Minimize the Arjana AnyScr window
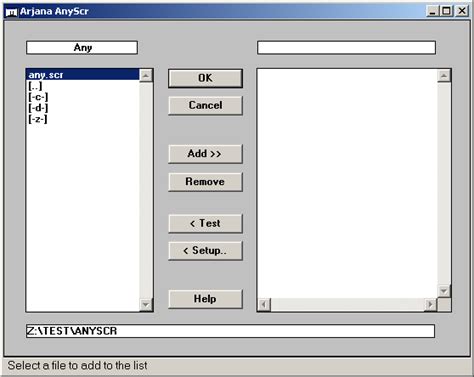Viewport: 474px width, 377px height. [433, 11]
